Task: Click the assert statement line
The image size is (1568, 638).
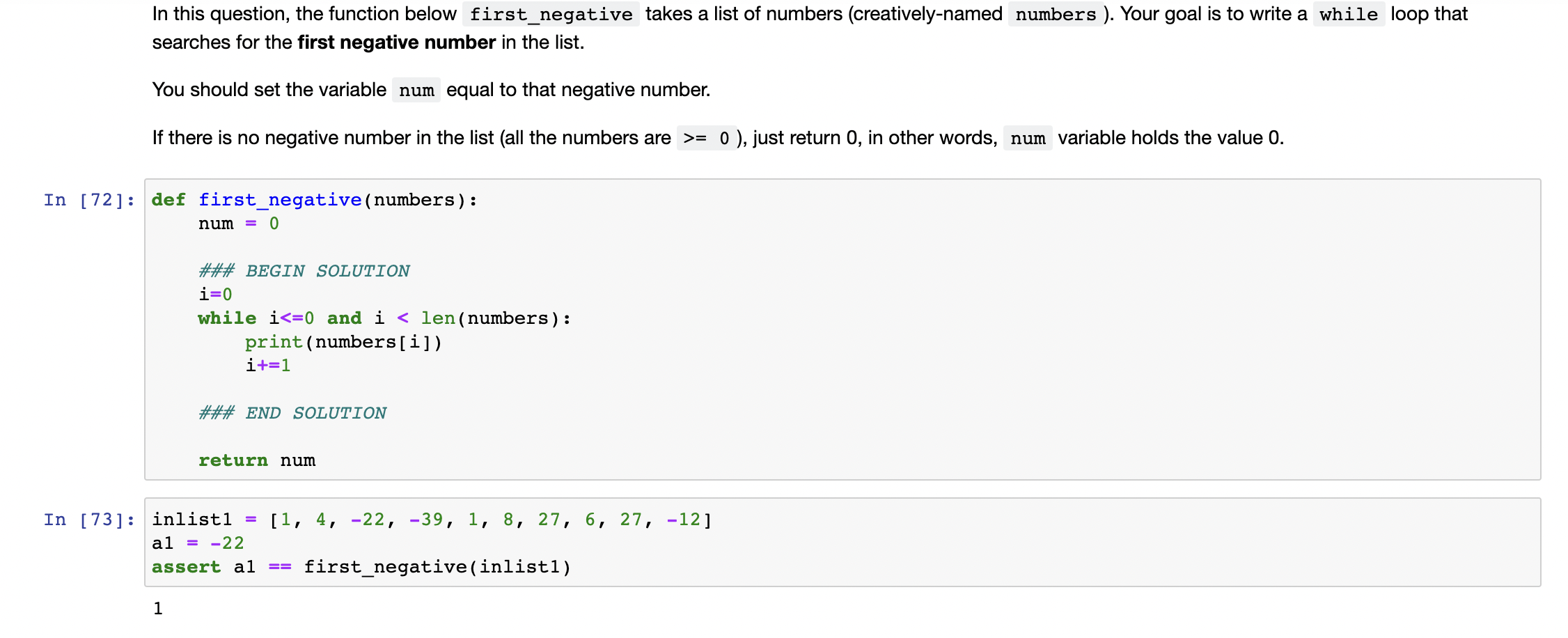Action: pyautogui.click(x=361, y=566)
